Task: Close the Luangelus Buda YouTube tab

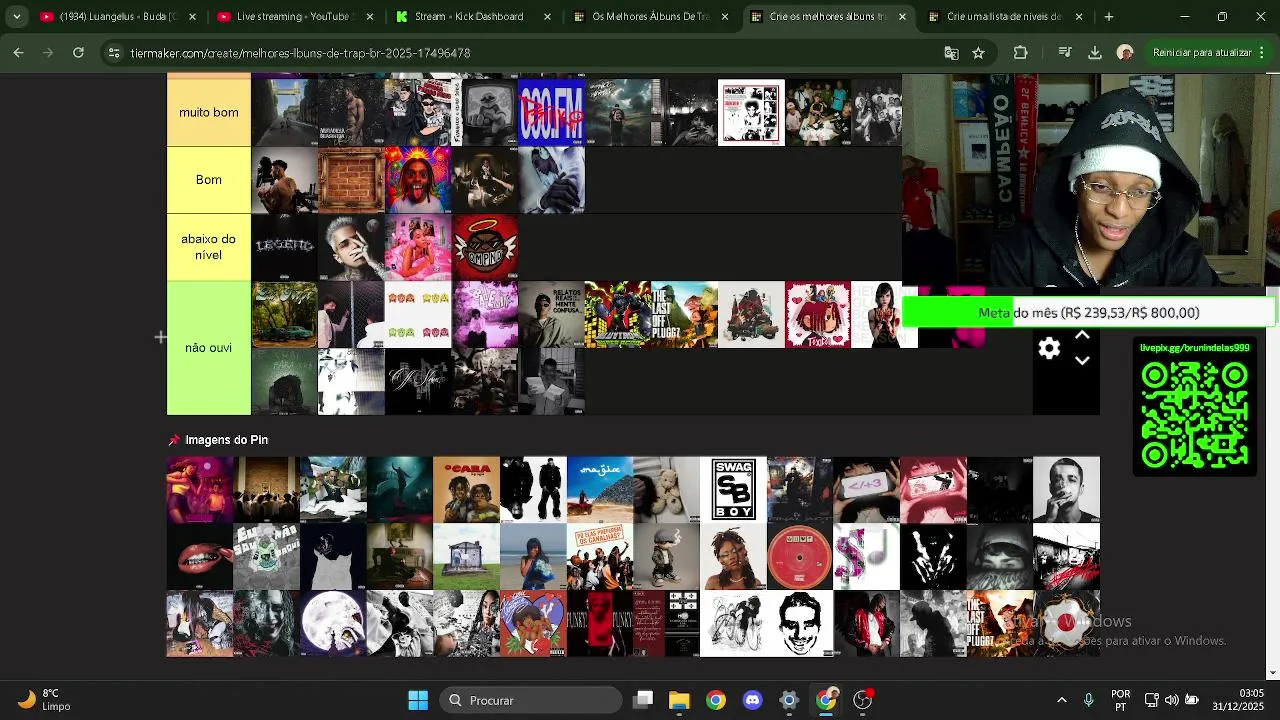Action: (x=193, y=17)
